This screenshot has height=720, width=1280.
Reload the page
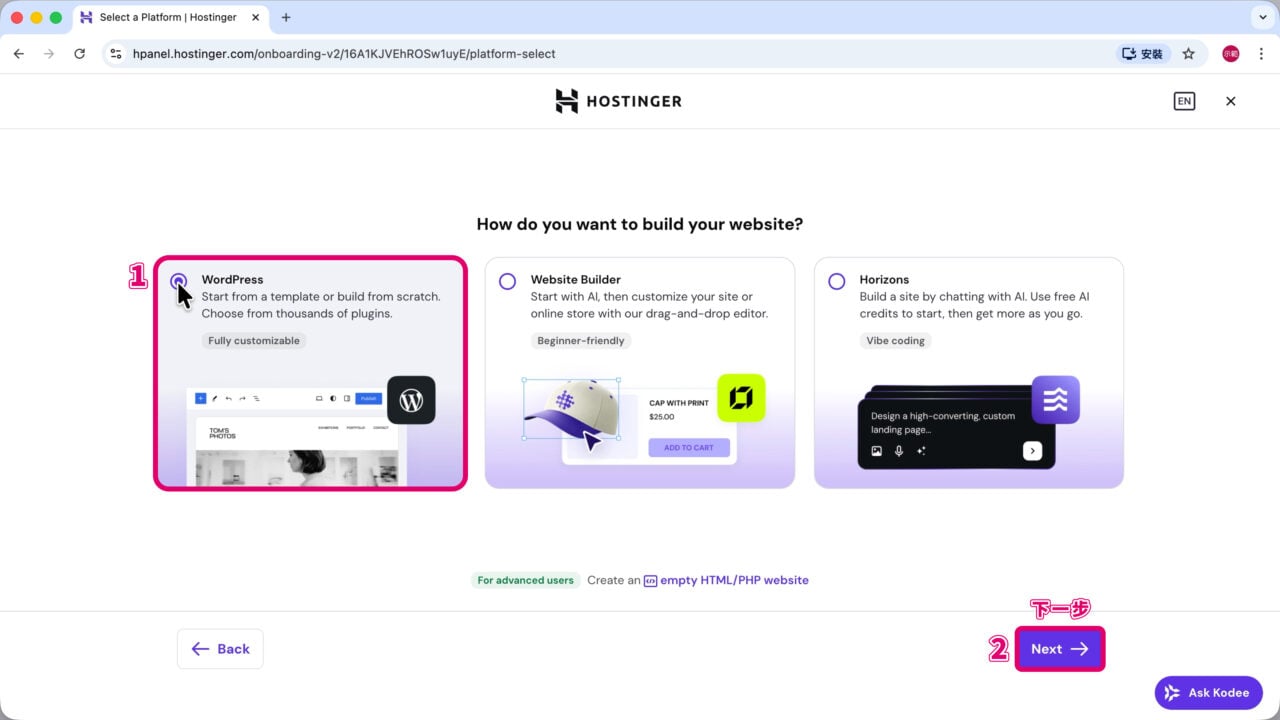[80, 54]
